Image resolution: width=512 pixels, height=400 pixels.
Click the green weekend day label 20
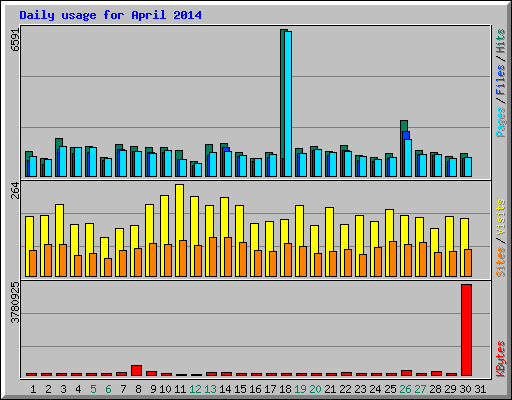315,389
